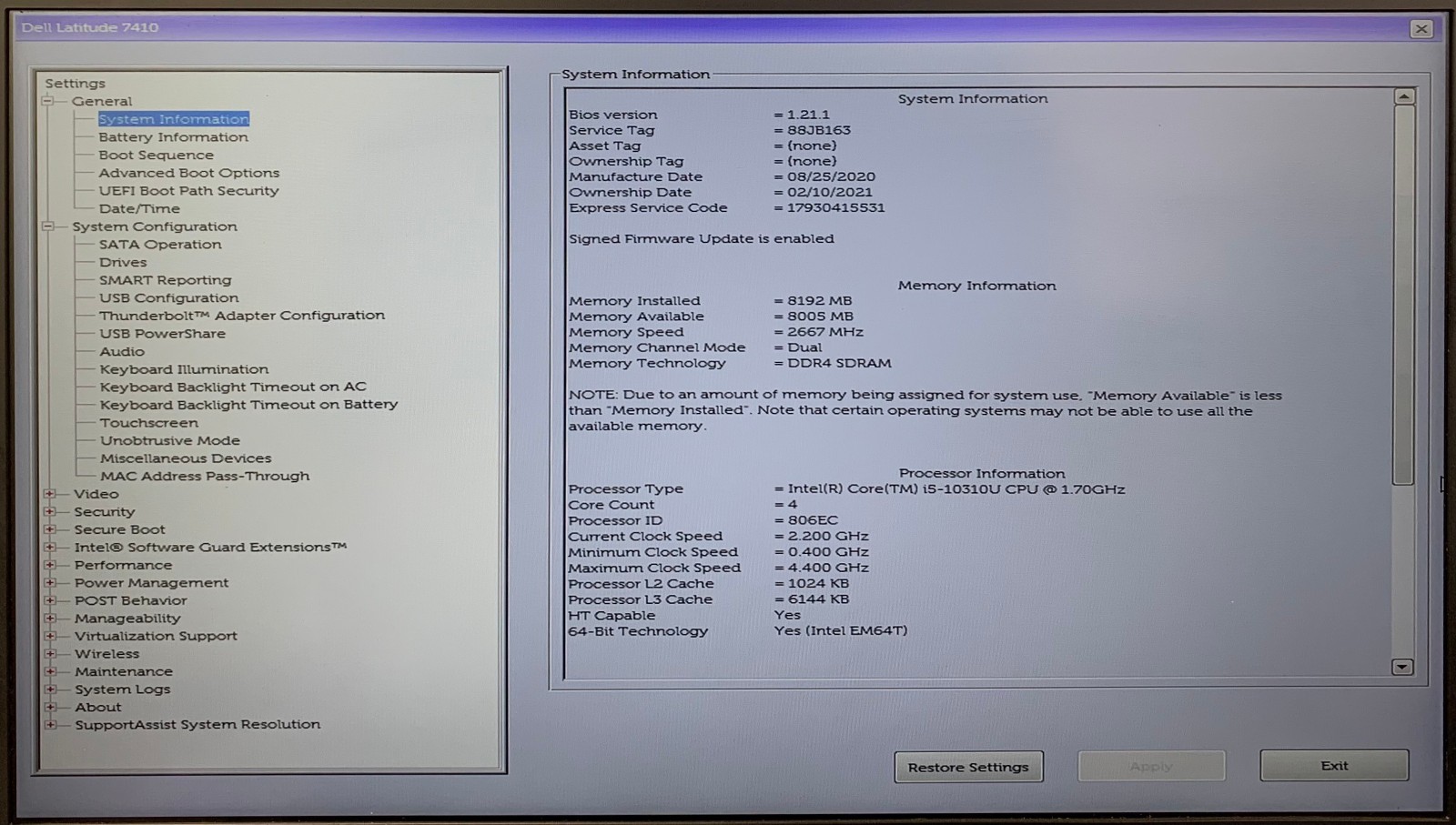Screen dimensions: 1456x825
Task: Select the Wireless category label
Action: (107, 653)
